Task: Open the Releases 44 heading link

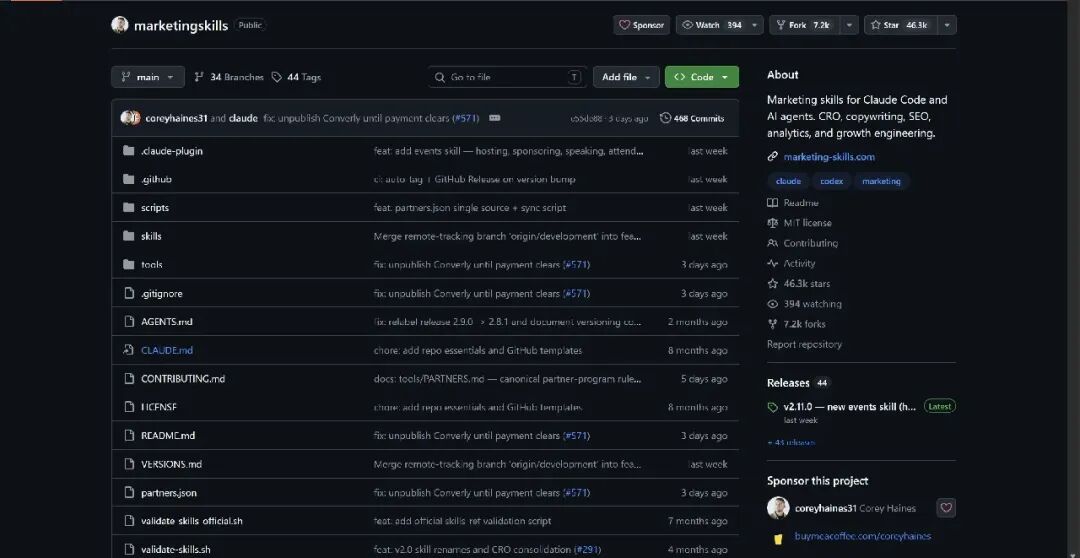Action: [799, 383]
